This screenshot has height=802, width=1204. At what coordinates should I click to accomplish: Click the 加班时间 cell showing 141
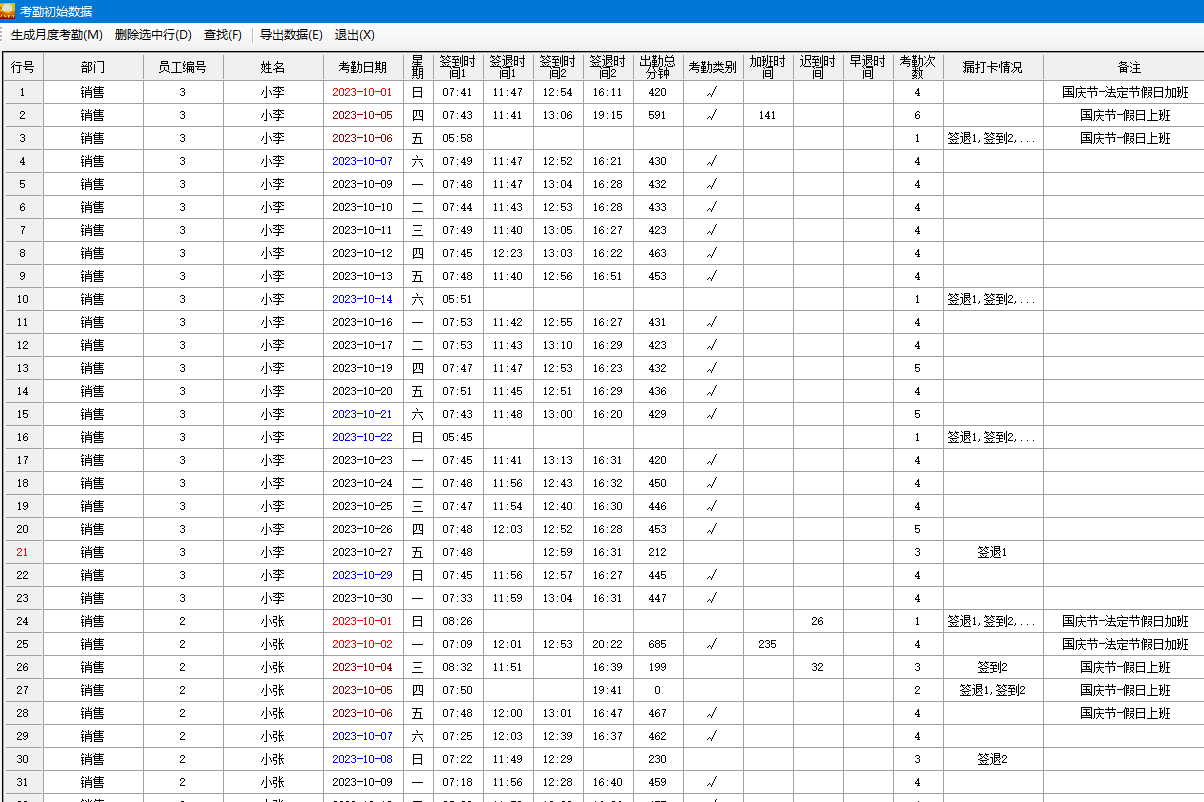coord(767,115)
